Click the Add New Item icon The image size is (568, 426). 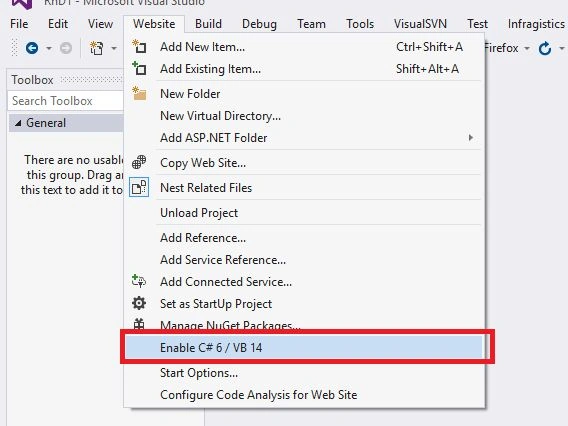point(139,47)
